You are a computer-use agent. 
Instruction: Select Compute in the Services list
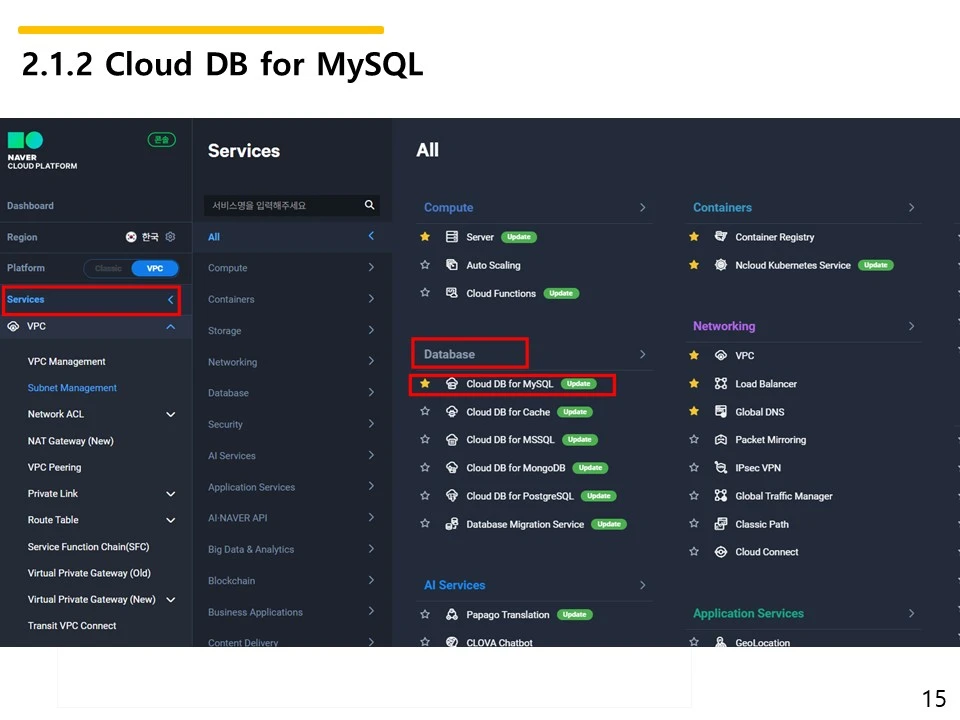coord(292,268)
